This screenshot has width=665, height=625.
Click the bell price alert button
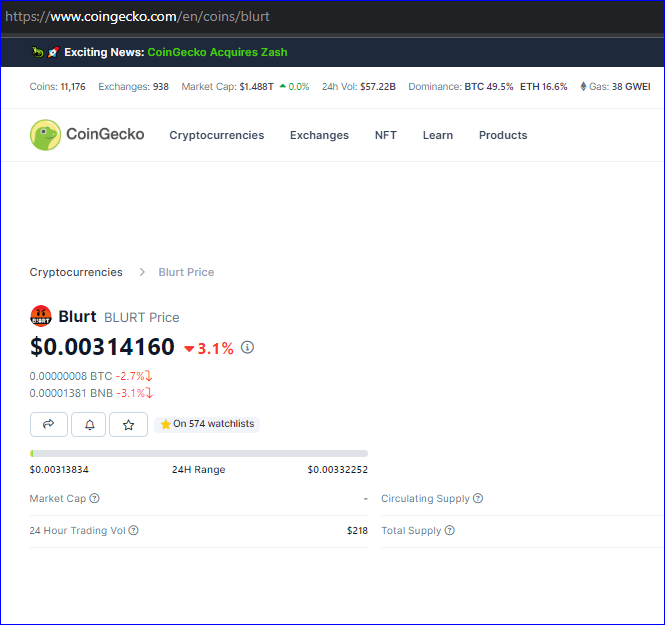point(89,424)
